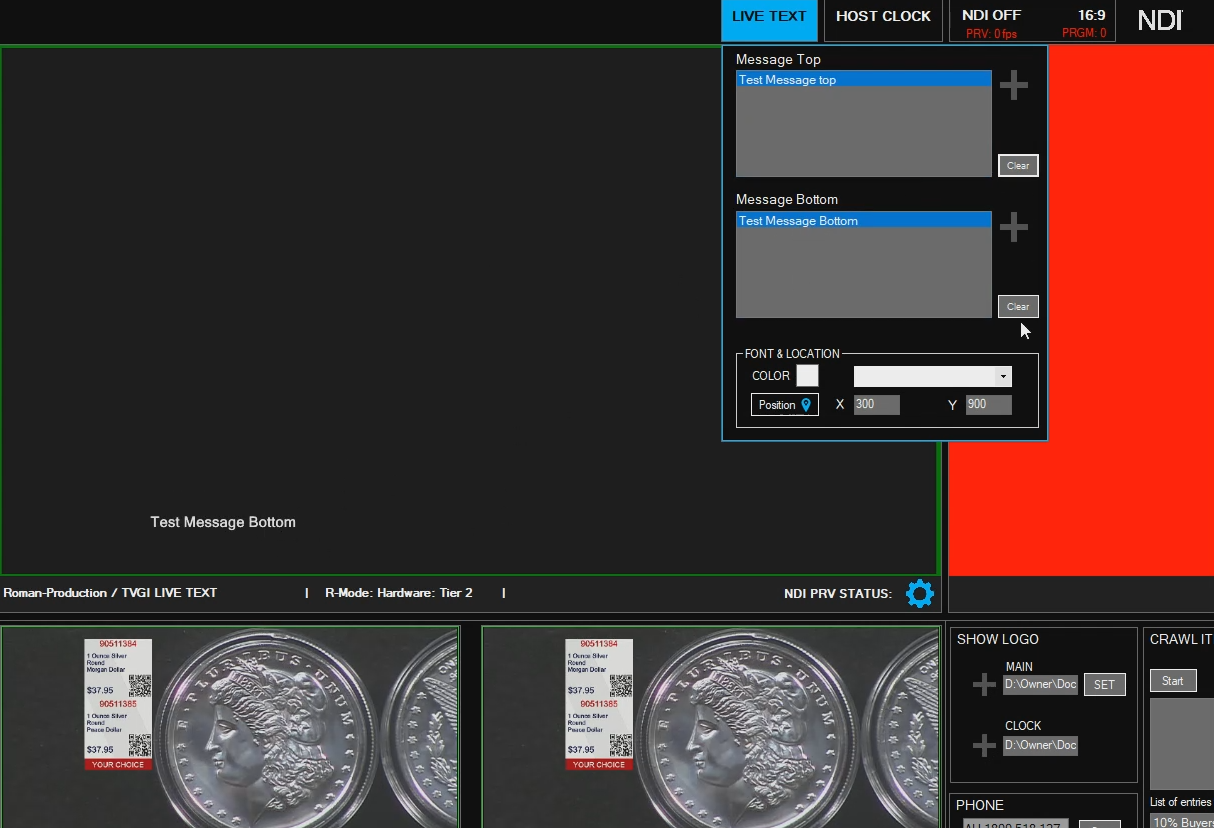Switch to the LIVE TEXT tab
The width and height of the screenshot is (1214, 828).
click(768, 16)
